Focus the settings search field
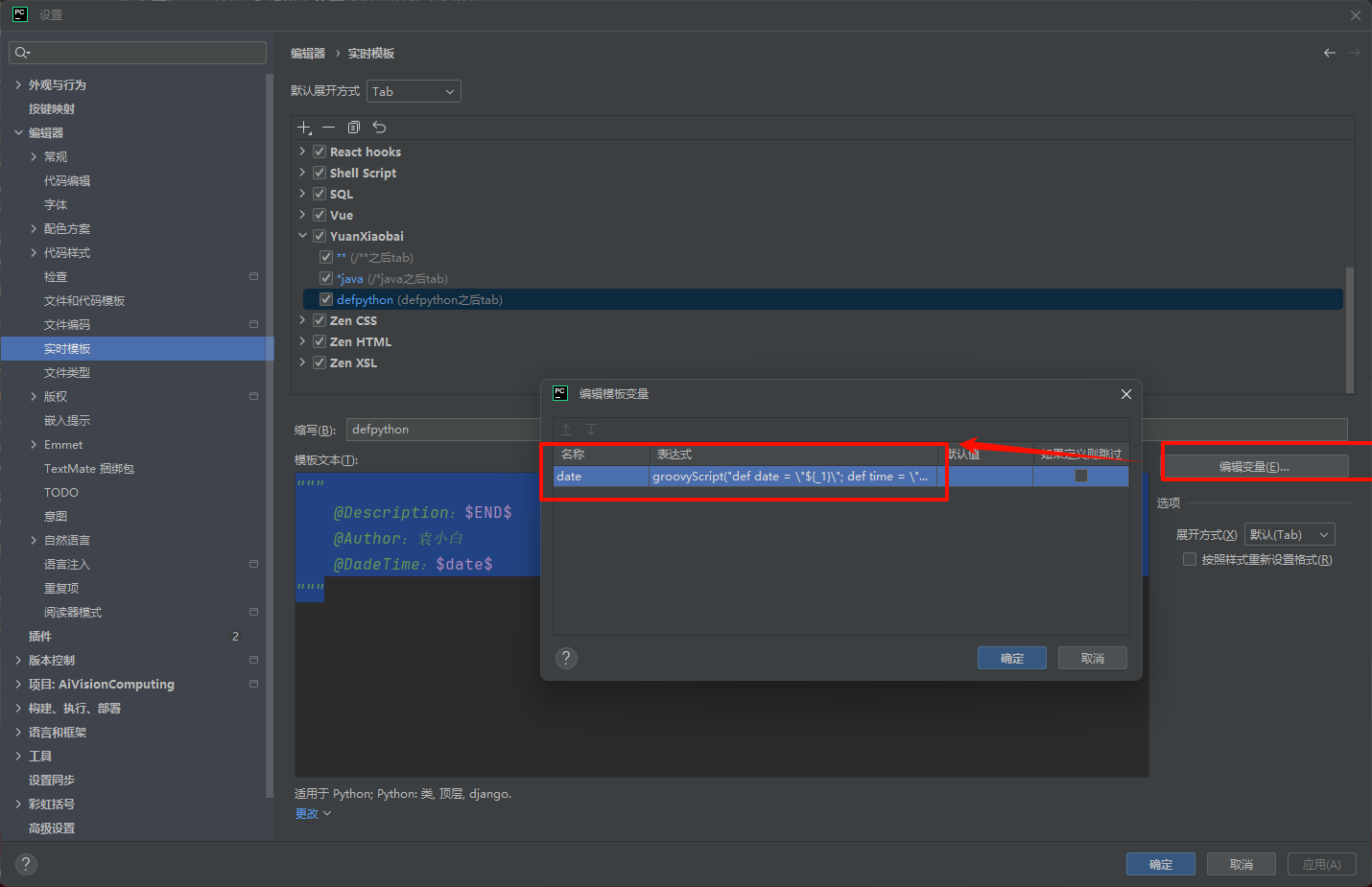This screenshot has height=887, width=1372. (138, 53)
